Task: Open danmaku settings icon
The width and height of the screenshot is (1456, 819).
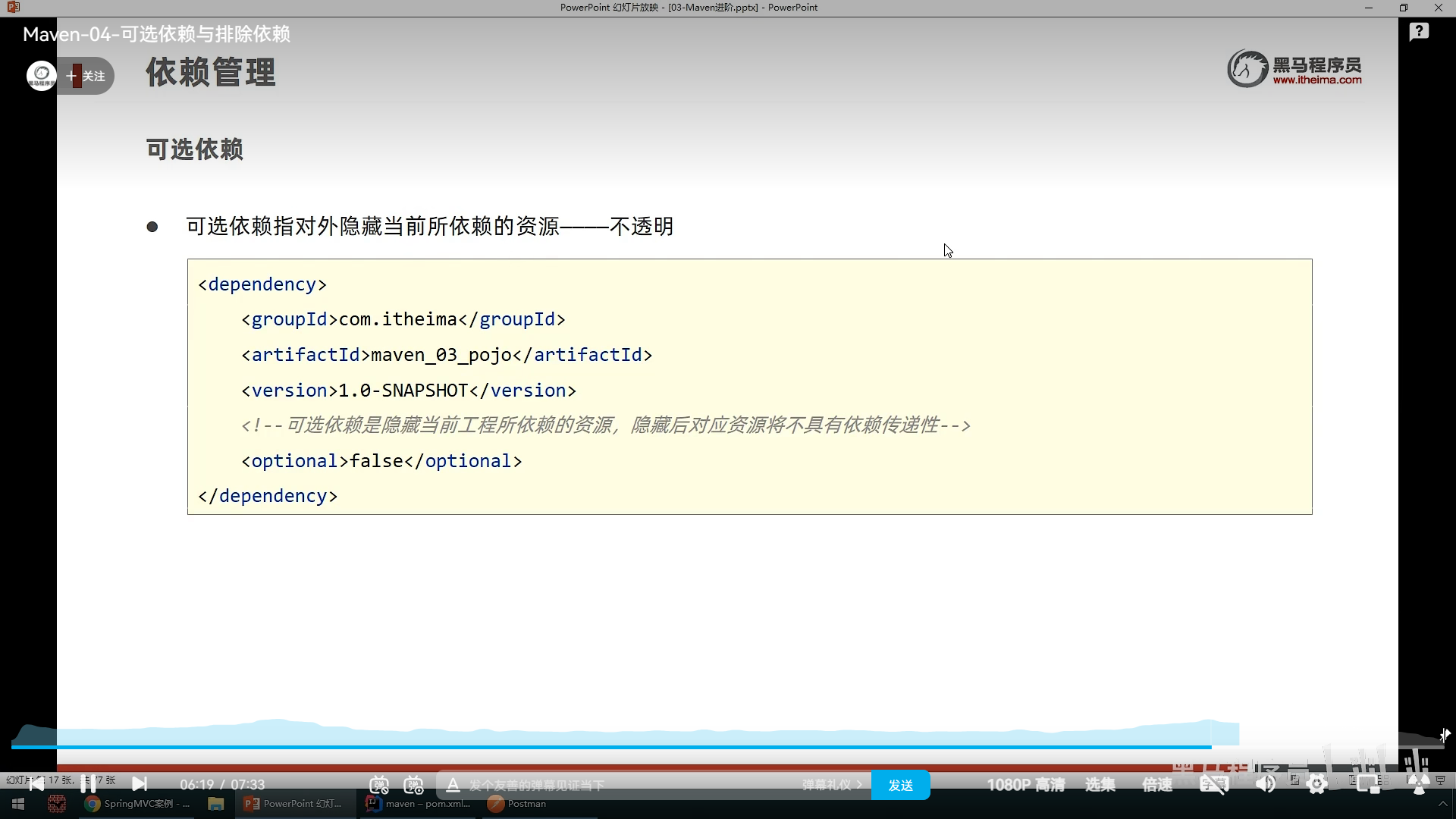Action: [413, 785]
